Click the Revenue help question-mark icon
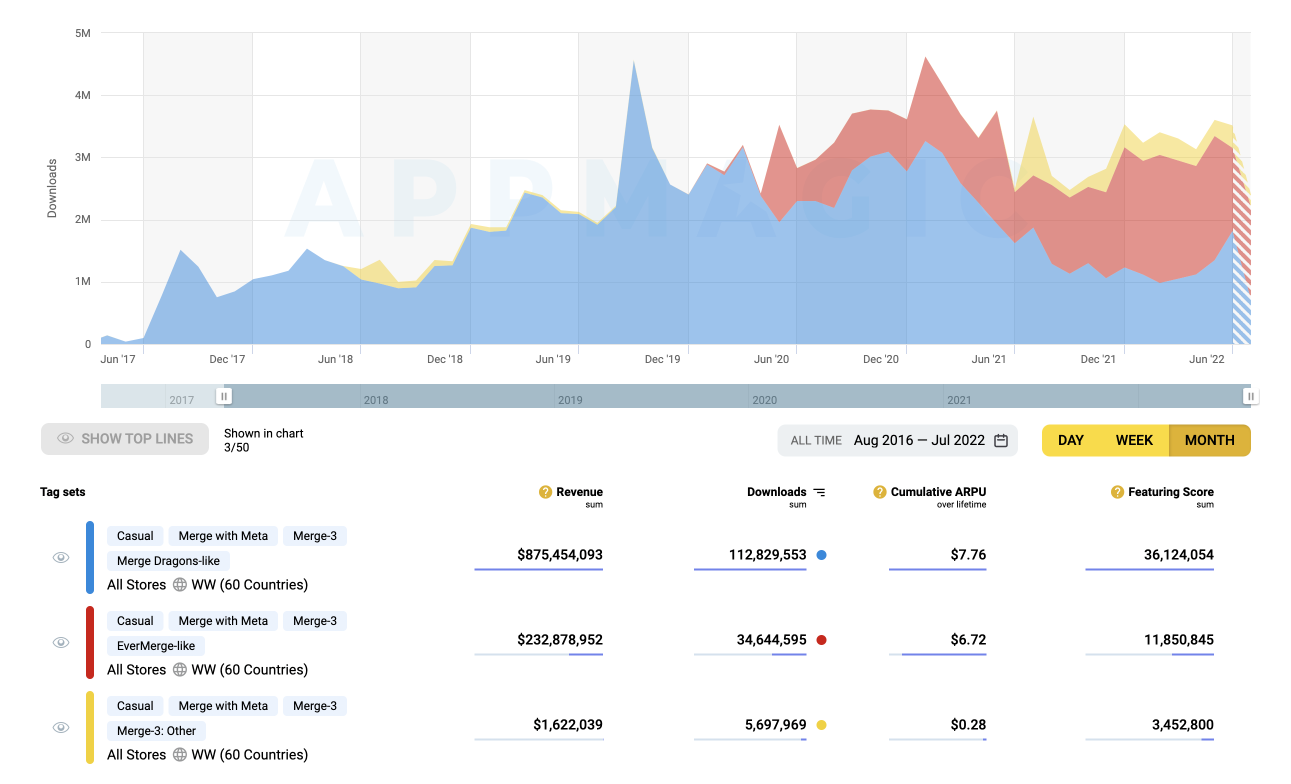 (x=545, y=492)
